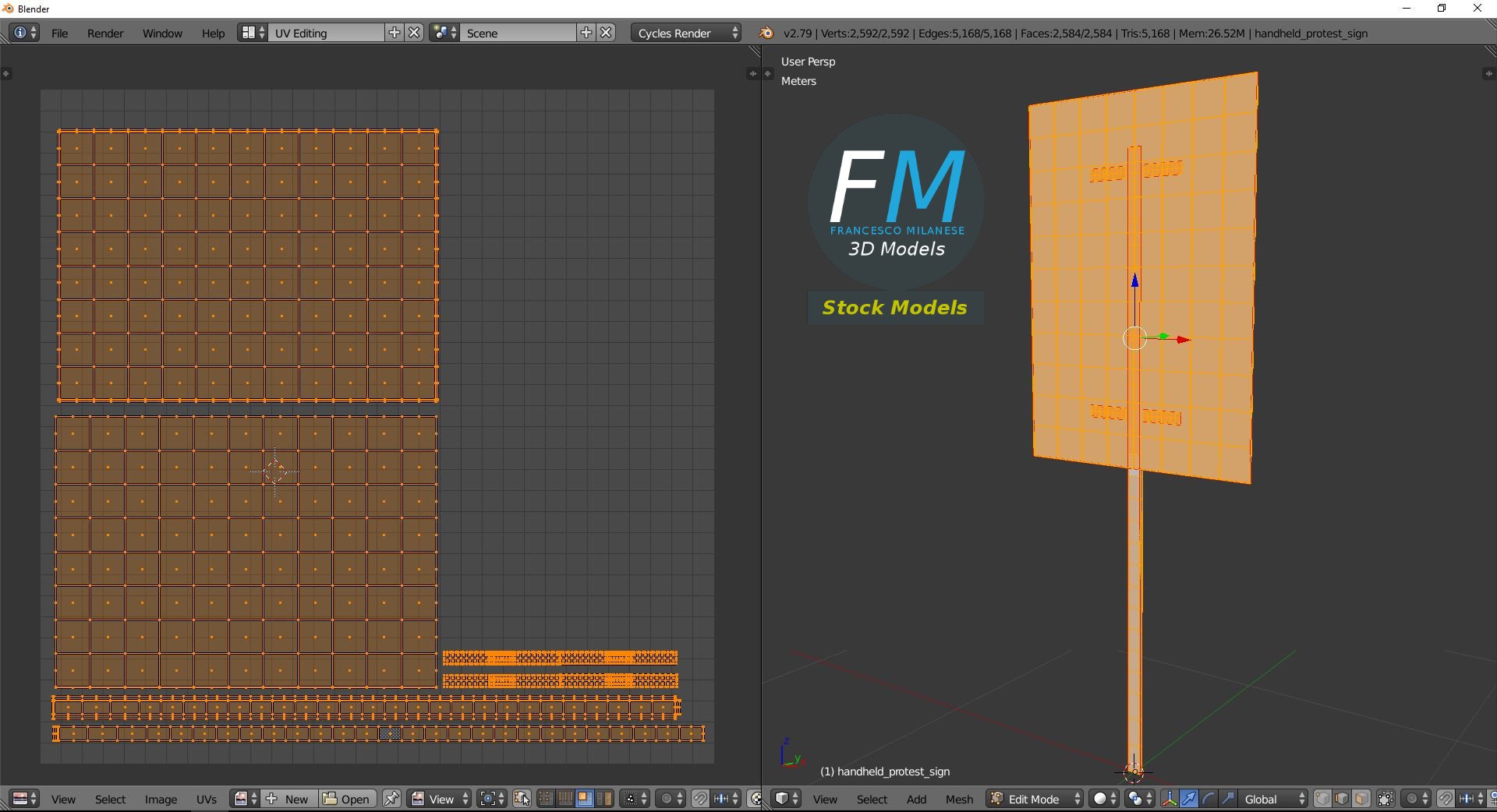The height and width of the screenshot is (812, 1497).
Task: Toggle keep UV and edit mode selection sync
Action: [x=522, y=799]
